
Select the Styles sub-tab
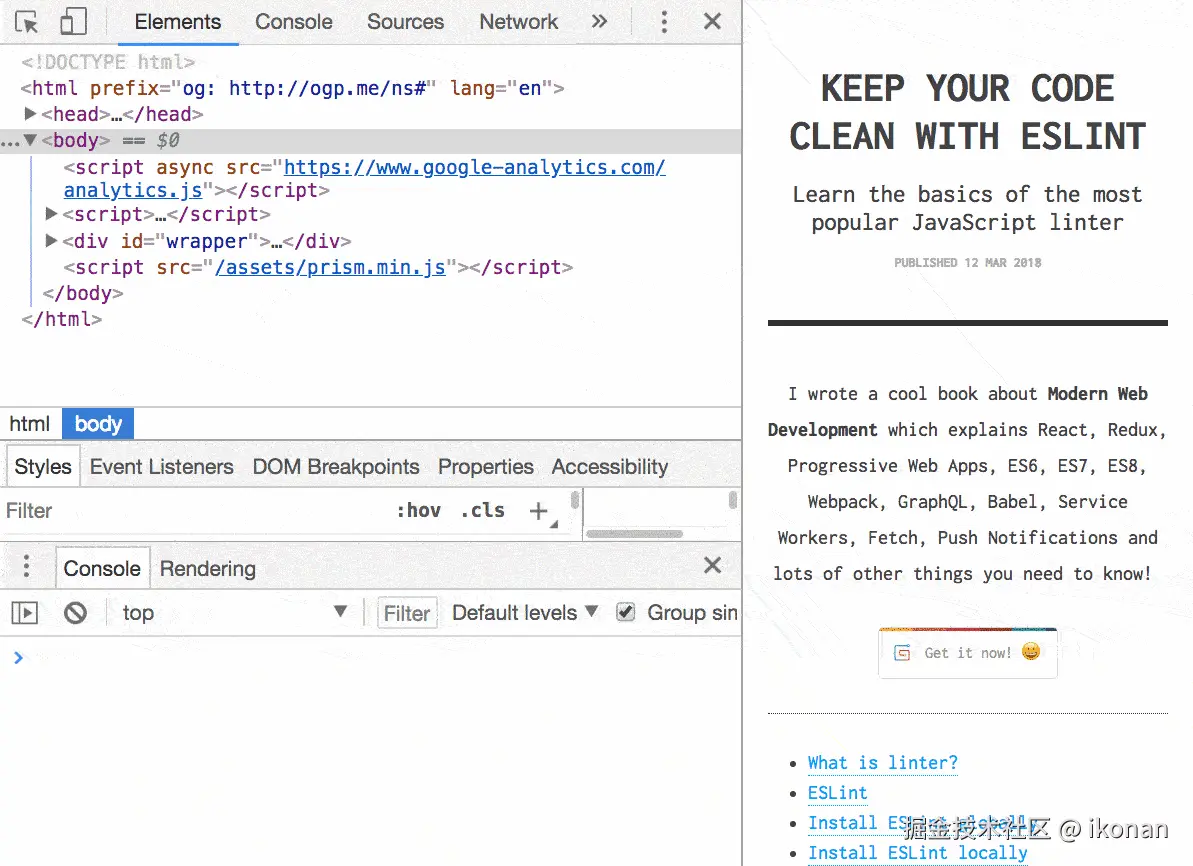coord(43,466)
